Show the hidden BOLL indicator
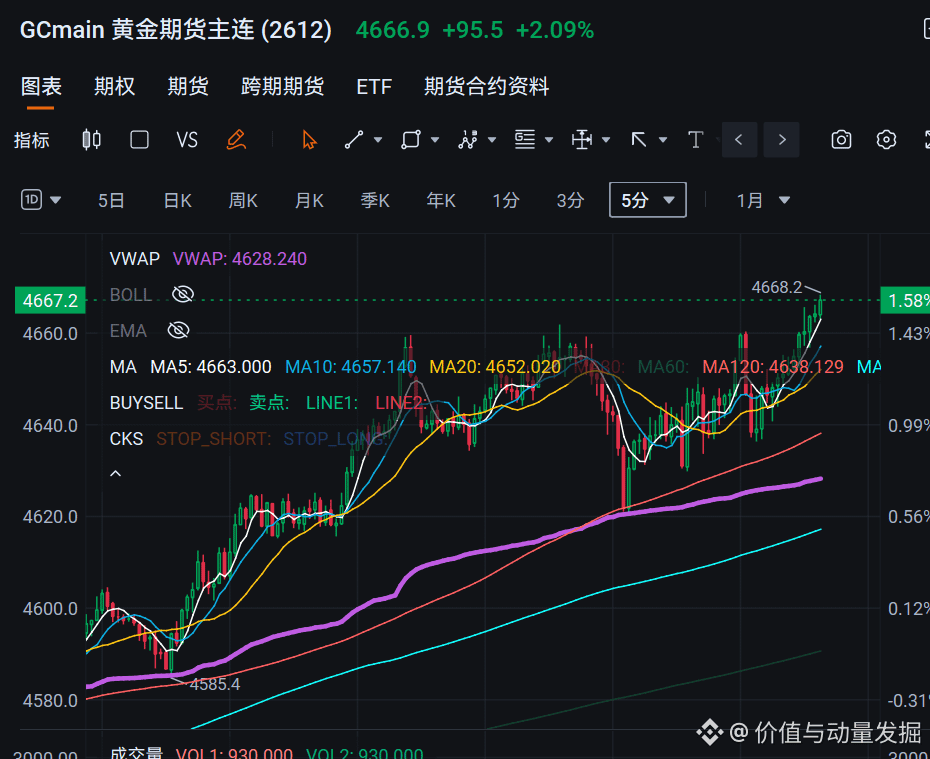The height and width of the screenshot is (759, 930). click(x=183, y=294)
